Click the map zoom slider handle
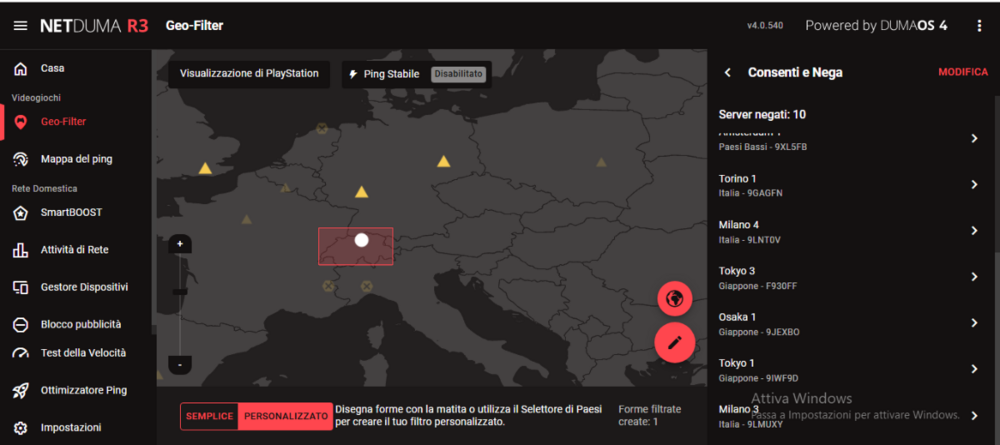1000x445 pixels. pos(180,292)
